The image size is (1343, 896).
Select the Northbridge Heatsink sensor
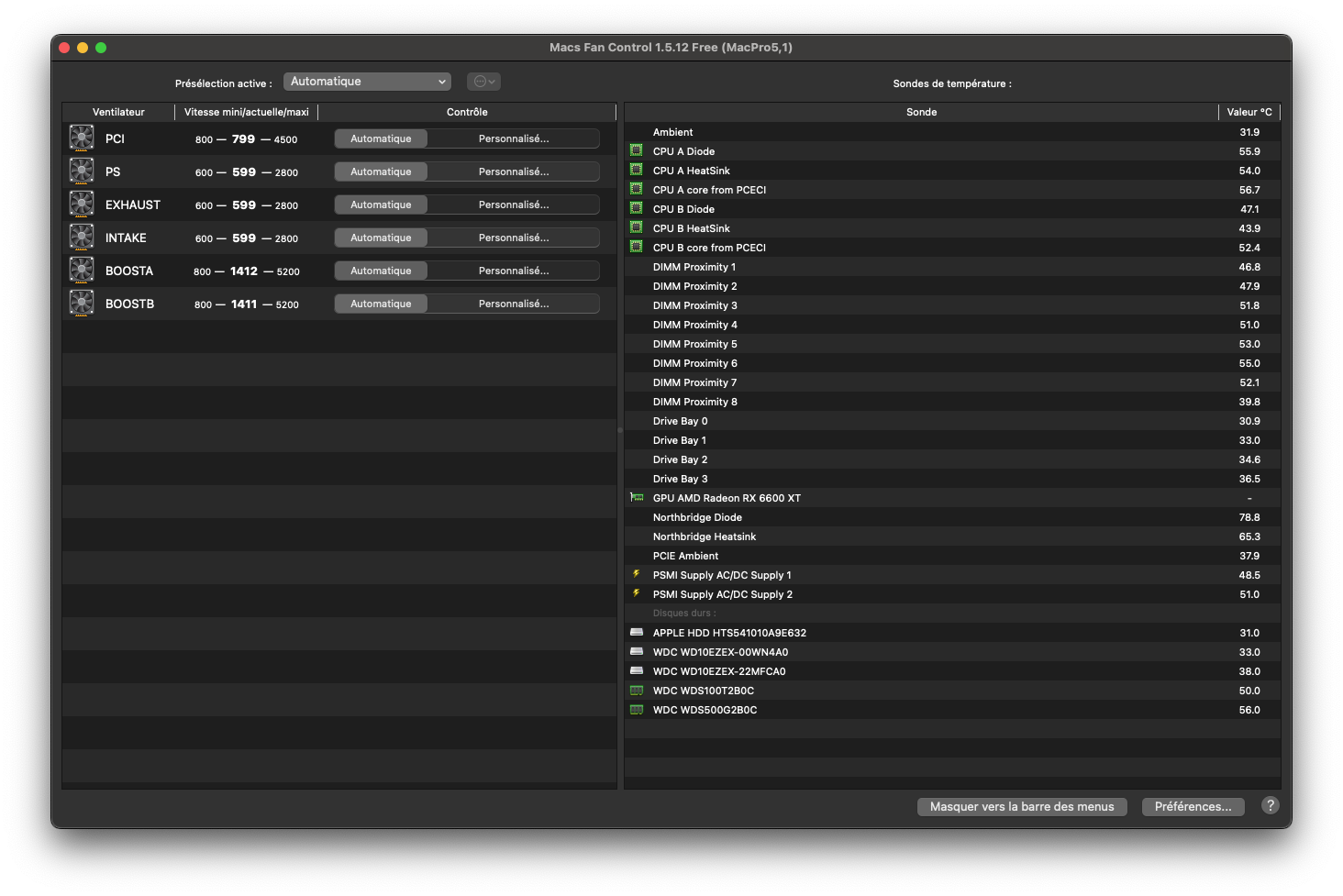[952, 536]
